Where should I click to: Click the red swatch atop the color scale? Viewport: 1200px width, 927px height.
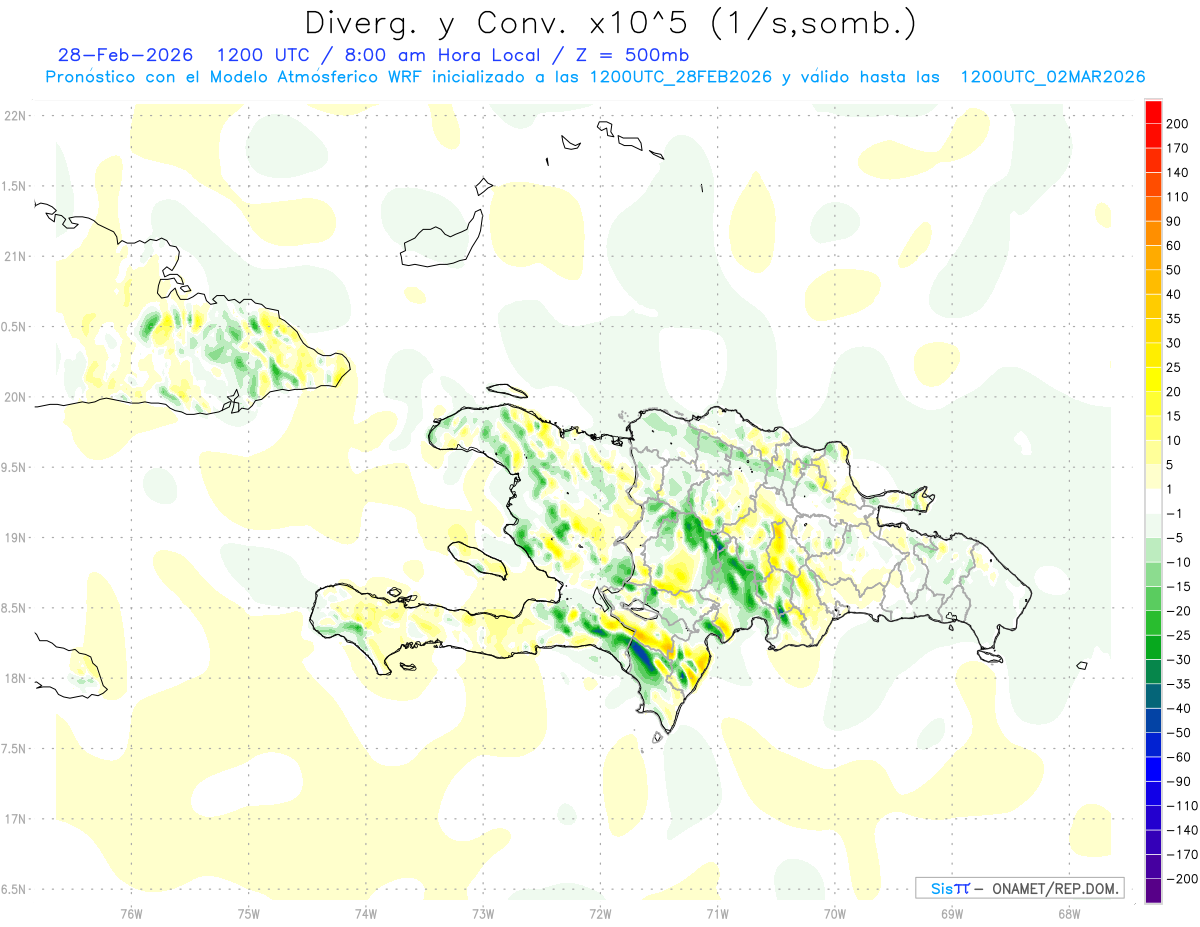[1154, 112]
